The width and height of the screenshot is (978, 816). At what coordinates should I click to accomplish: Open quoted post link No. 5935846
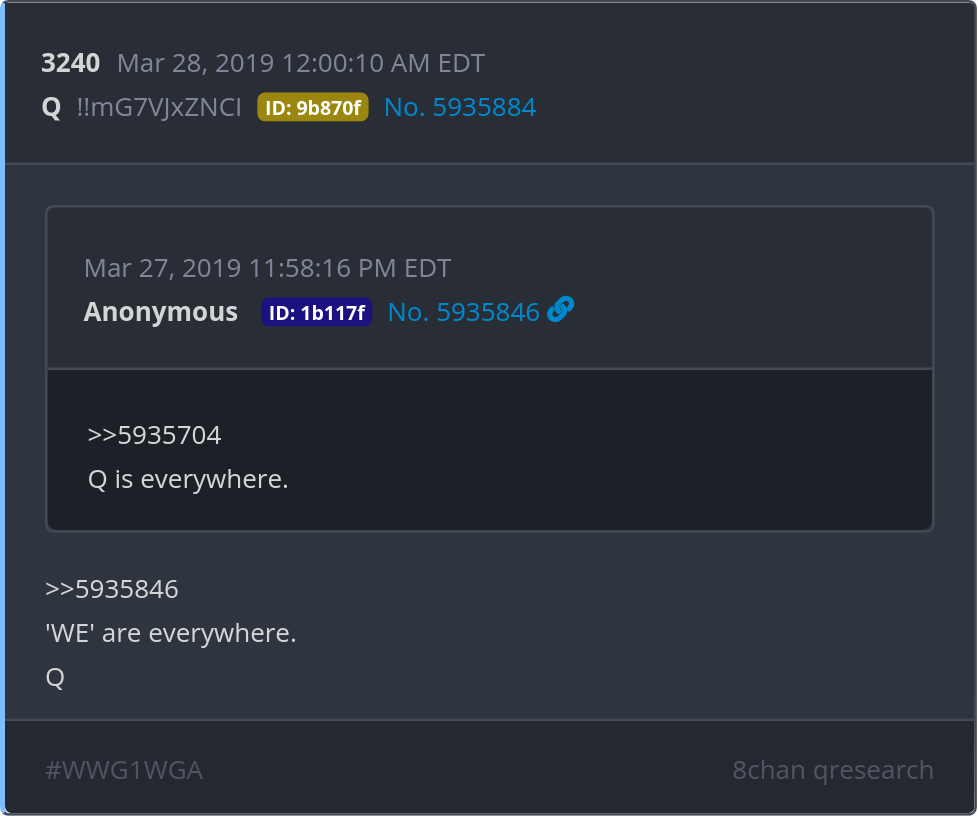click(x=463, y=312)
